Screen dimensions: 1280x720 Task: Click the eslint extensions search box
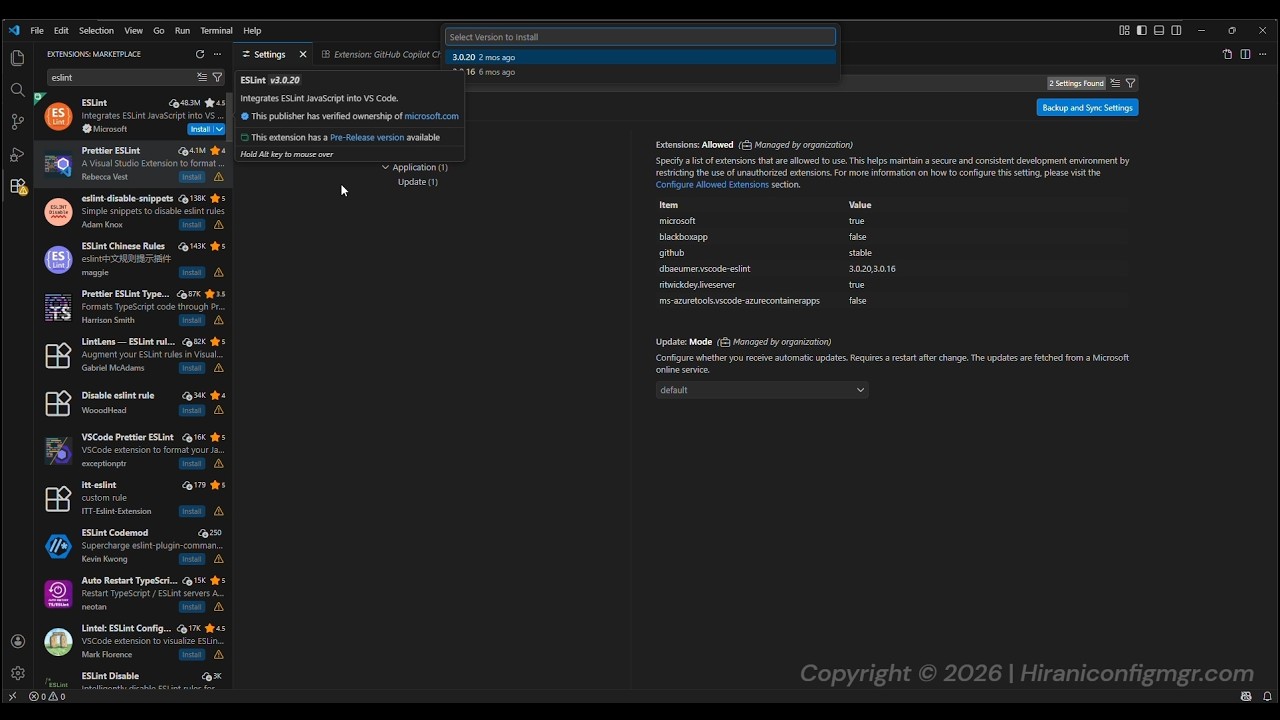(x=122, y=77)
